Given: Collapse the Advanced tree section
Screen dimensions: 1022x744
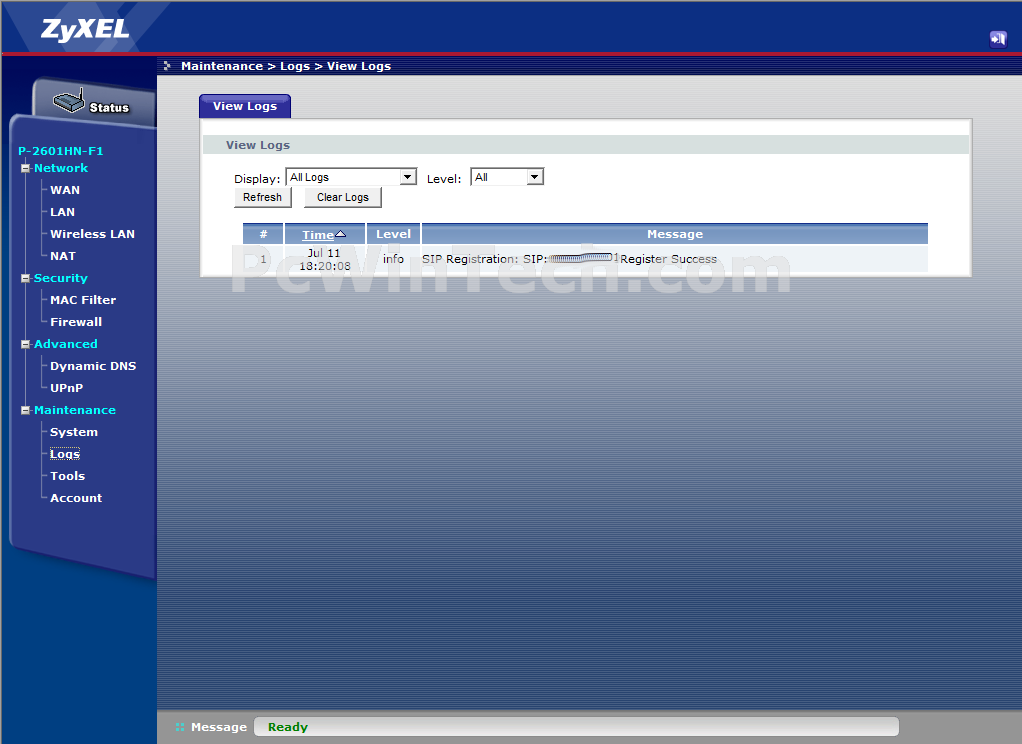Looking at the screenshot, I should coord(25,344).
